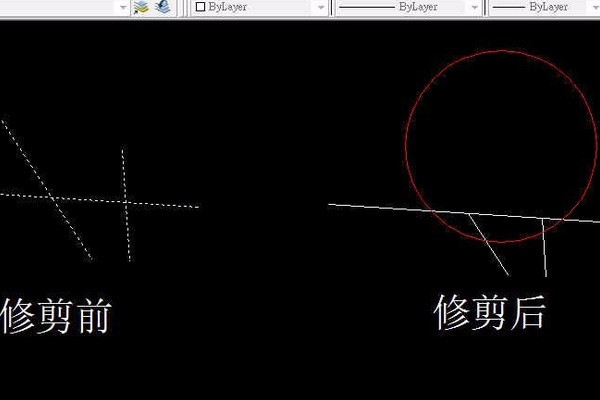
Task: Open the layer list dropdown arrow
Action: coord(123,7)
